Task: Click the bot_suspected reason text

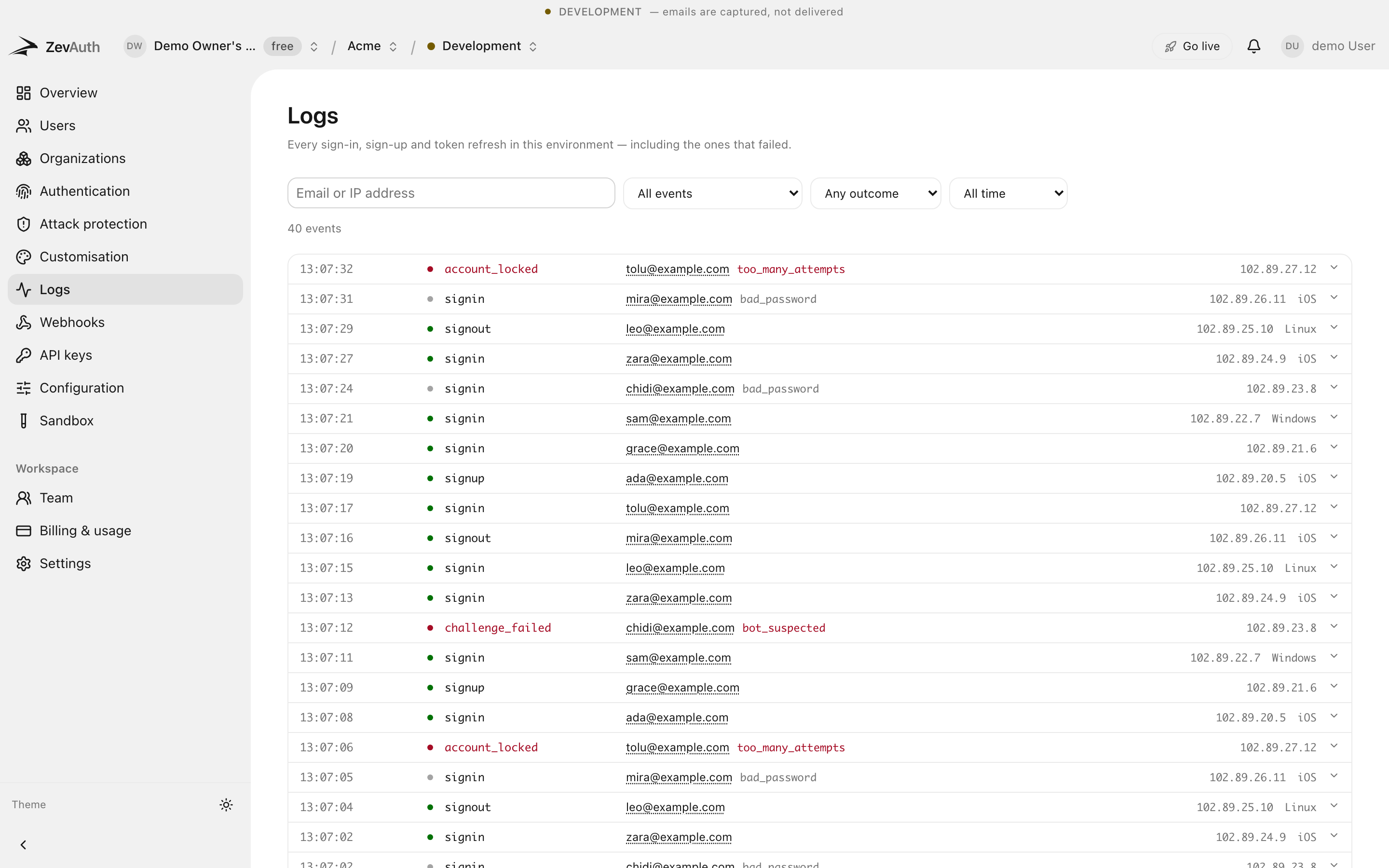Action: click(784, 627)
